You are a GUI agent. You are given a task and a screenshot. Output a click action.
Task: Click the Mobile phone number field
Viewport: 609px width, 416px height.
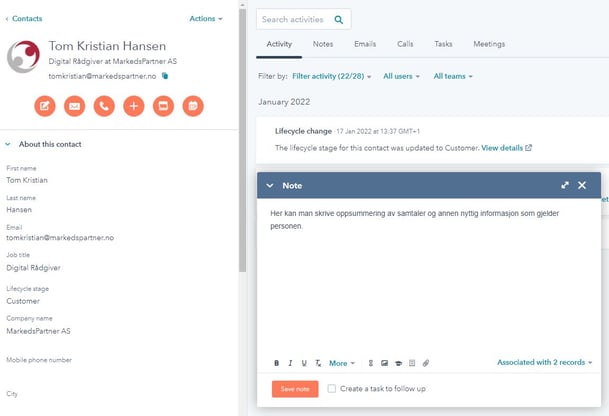click(x=39, y=360)
